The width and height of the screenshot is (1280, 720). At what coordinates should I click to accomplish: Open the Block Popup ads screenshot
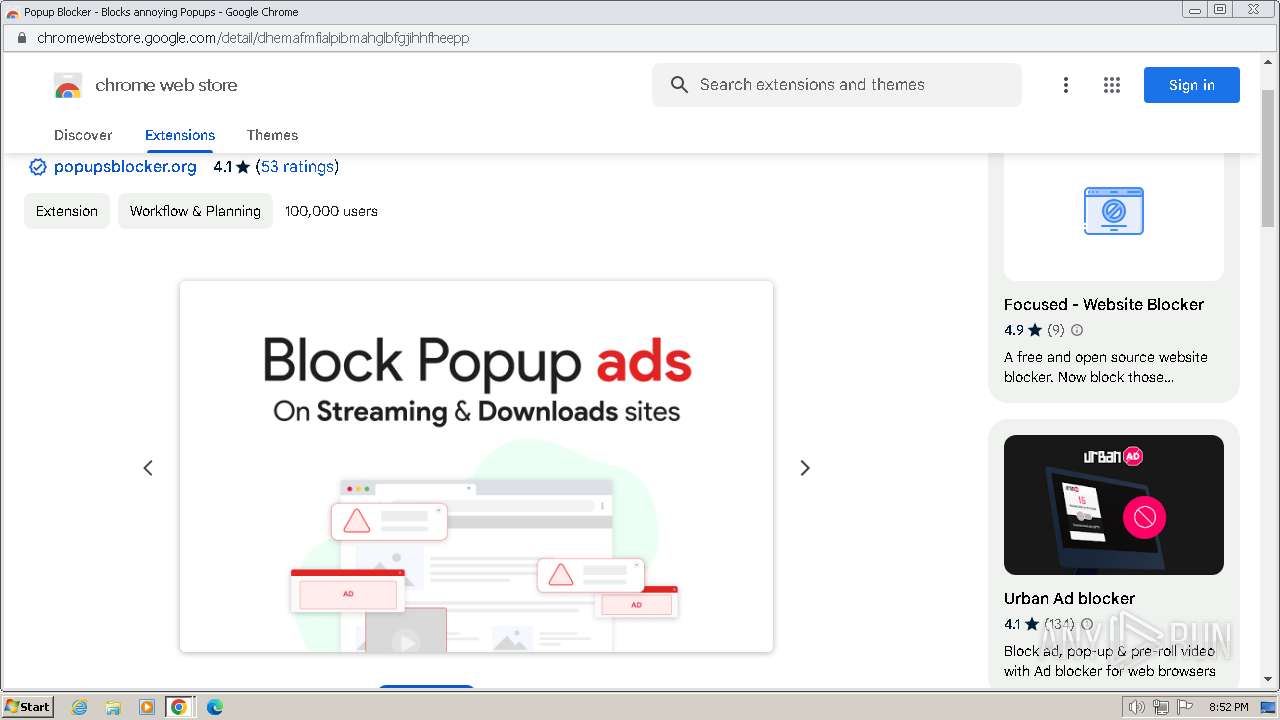[476, 466]
